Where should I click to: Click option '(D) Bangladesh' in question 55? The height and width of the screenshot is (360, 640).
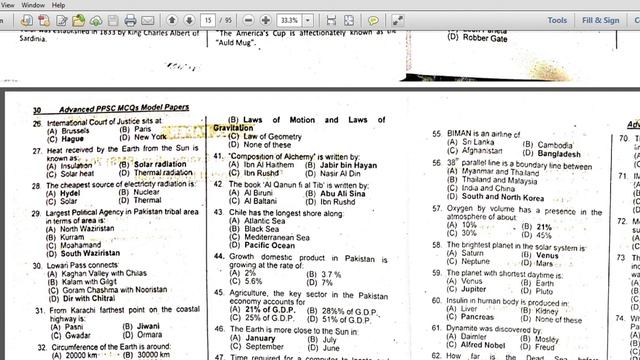552,154
